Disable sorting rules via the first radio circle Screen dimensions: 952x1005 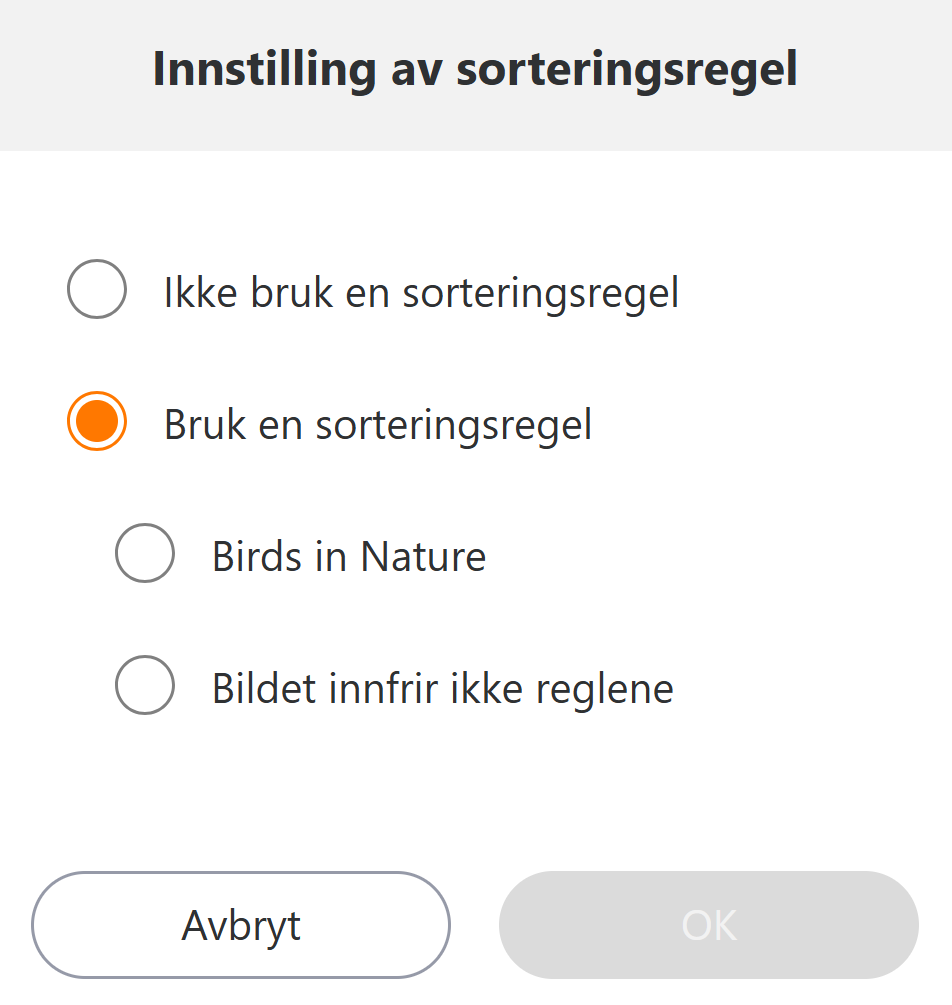tap(97, 289)
